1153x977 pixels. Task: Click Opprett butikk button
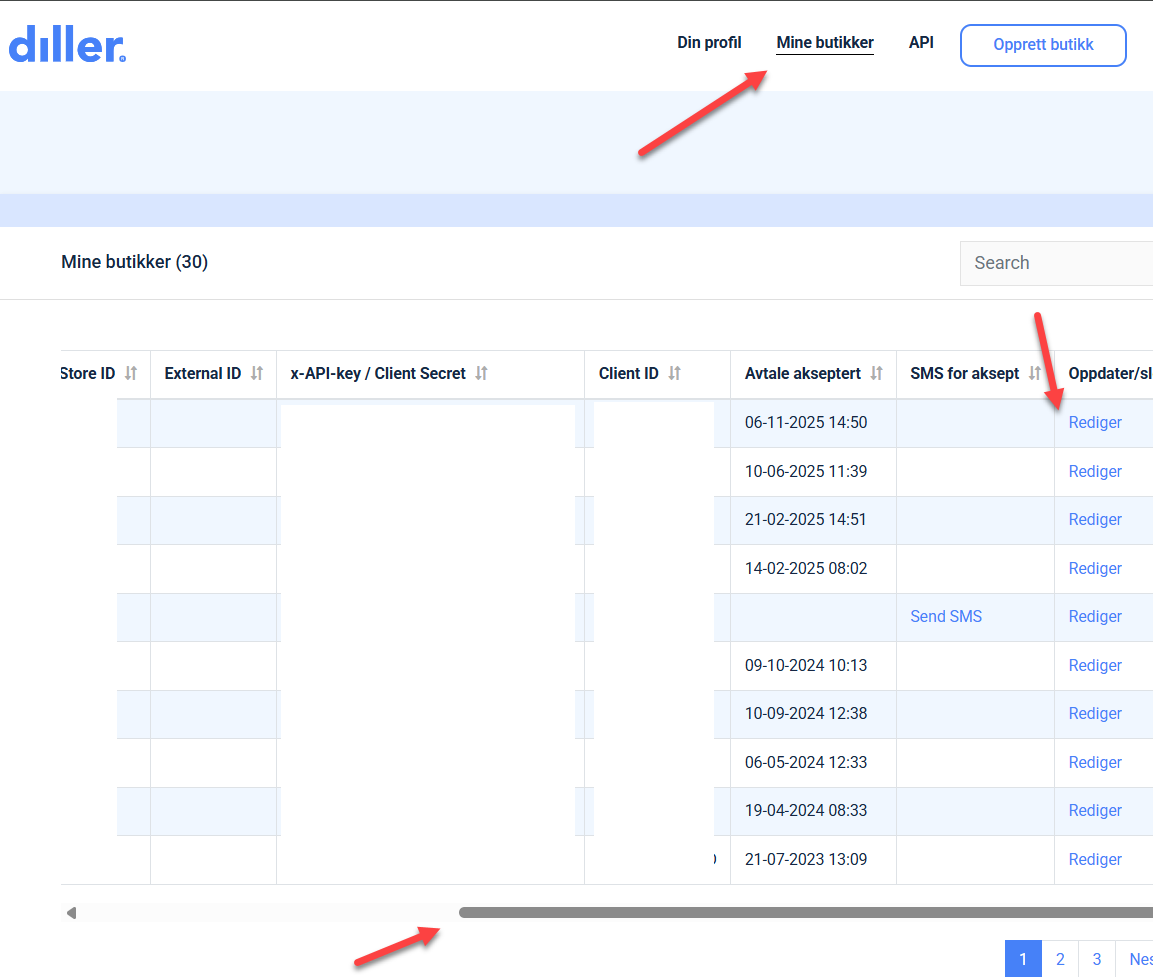click(1043, 45)
